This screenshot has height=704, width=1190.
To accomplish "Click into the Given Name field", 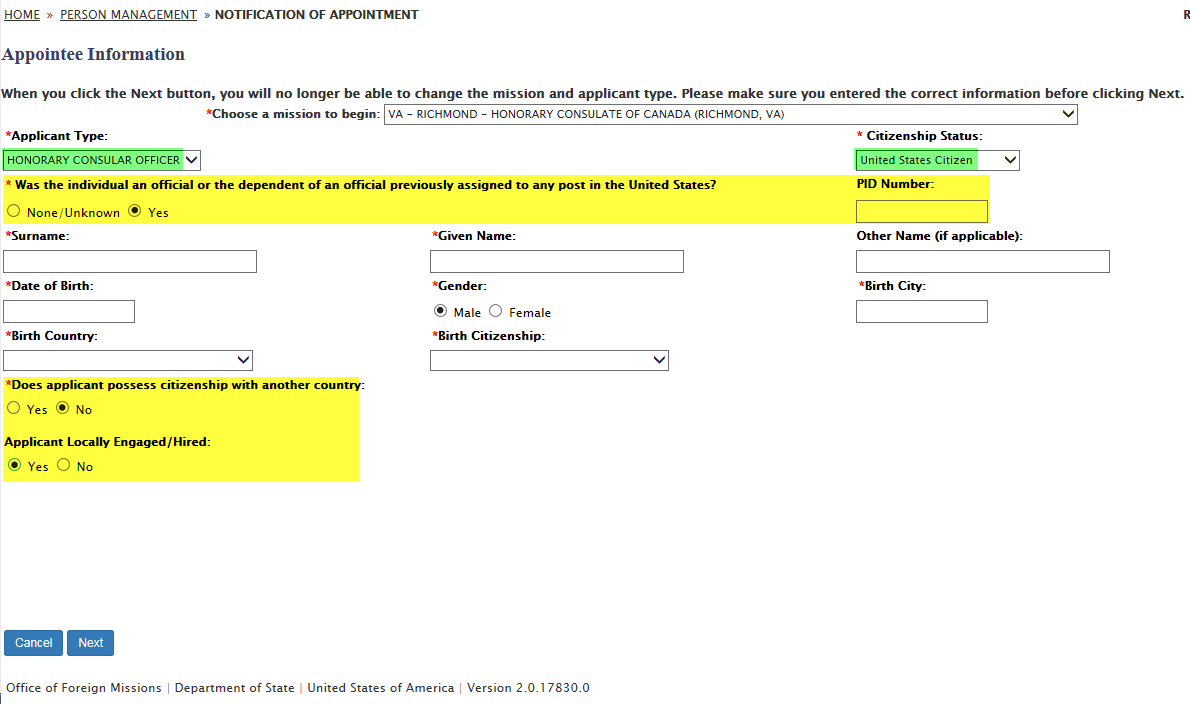I will (x=556, y=262).
